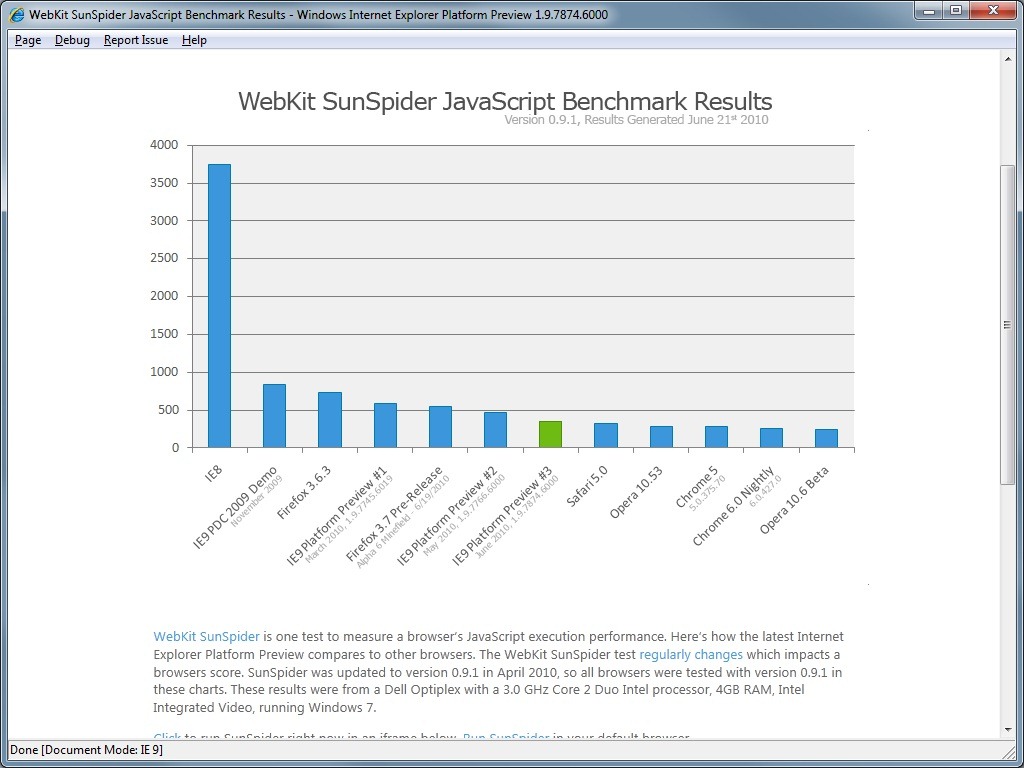Click the 'Opera 10.6 Beta' axis label

pos(794,500)
